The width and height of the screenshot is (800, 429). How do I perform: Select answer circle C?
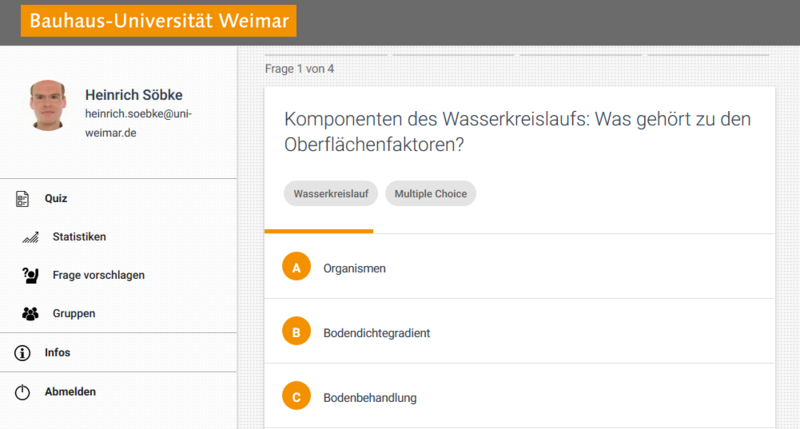(x=296, y=397)
